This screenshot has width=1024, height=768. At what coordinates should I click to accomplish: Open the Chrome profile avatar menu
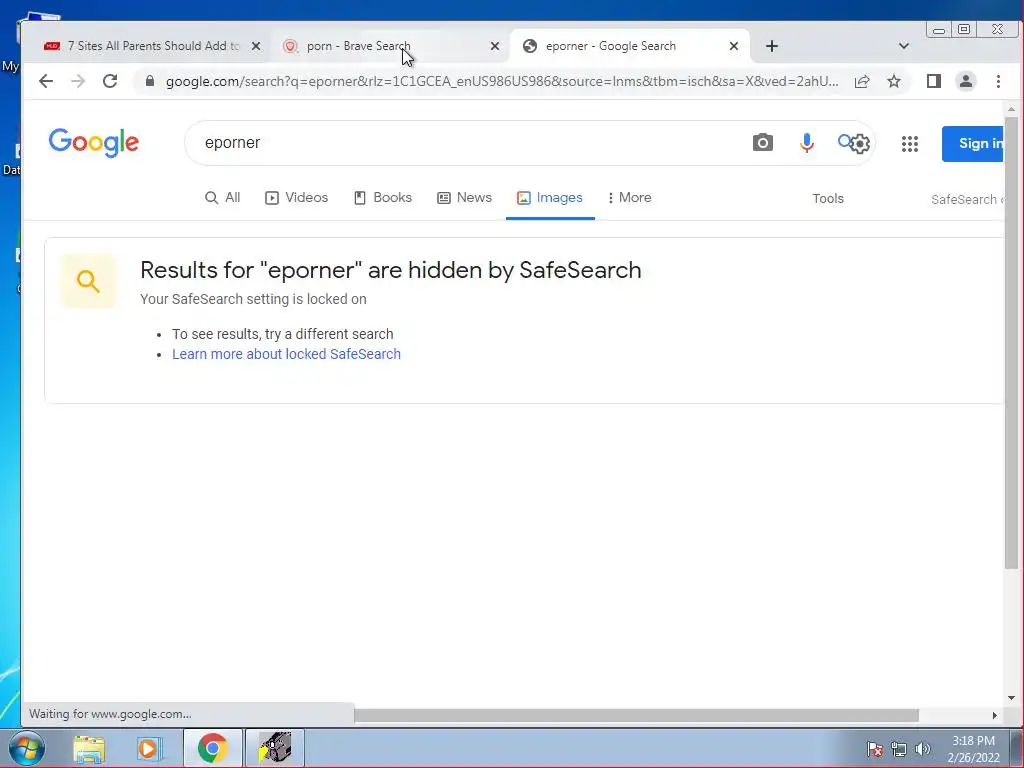[x=966, y=81]
